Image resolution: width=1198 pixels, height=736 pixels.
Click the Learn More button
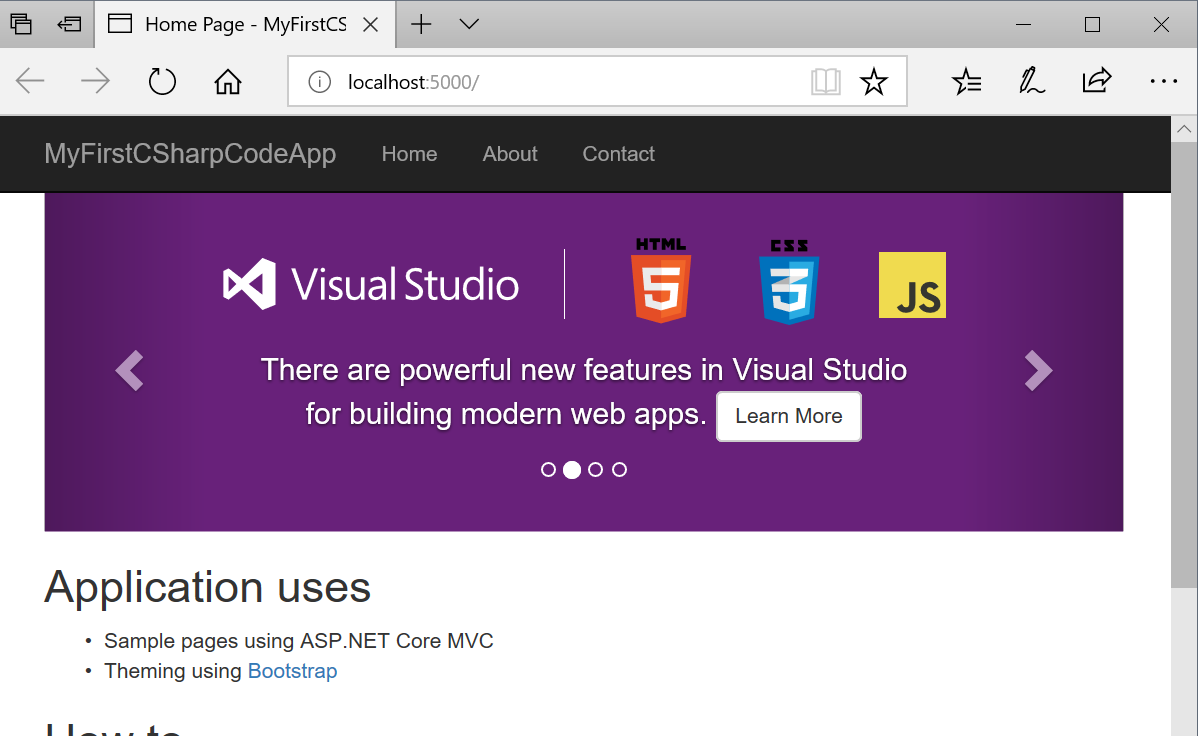coord(788,417)
